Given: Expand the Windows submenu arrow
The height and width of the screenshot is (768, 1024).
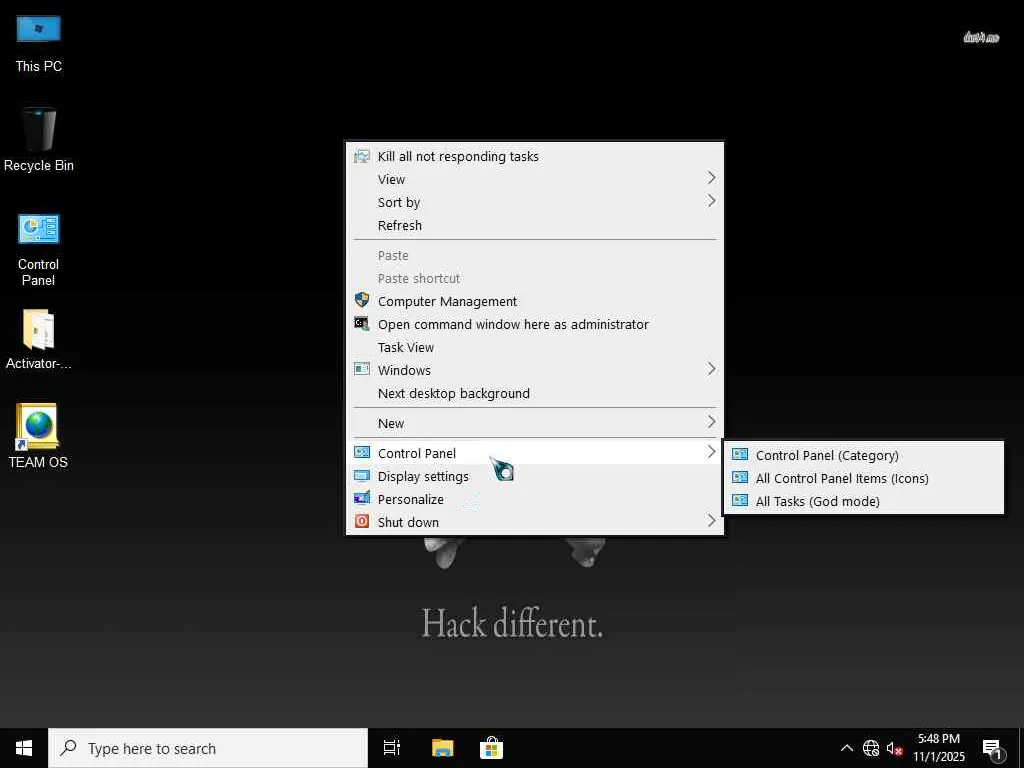Looking at the screenshot, I should tap(711, 369).
